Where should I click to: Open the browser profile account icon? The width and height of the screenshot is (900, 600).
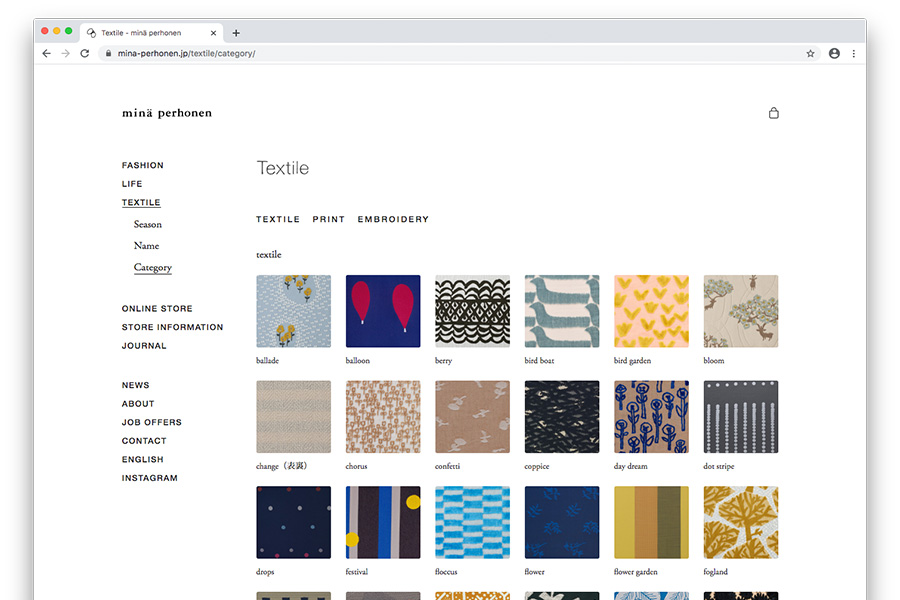(x=834, y=53)
